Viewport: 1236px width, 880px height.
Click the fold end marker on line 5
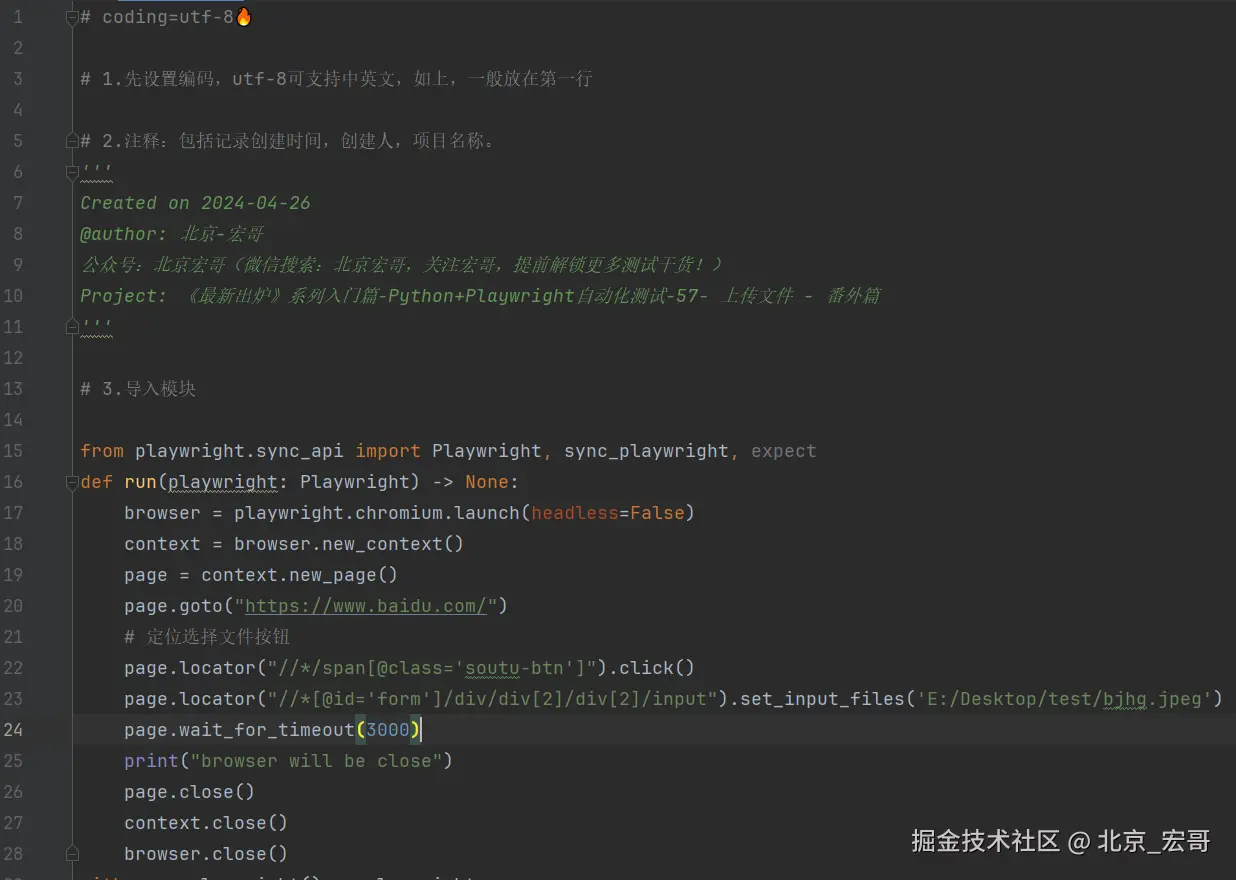[x=72, y=141]
